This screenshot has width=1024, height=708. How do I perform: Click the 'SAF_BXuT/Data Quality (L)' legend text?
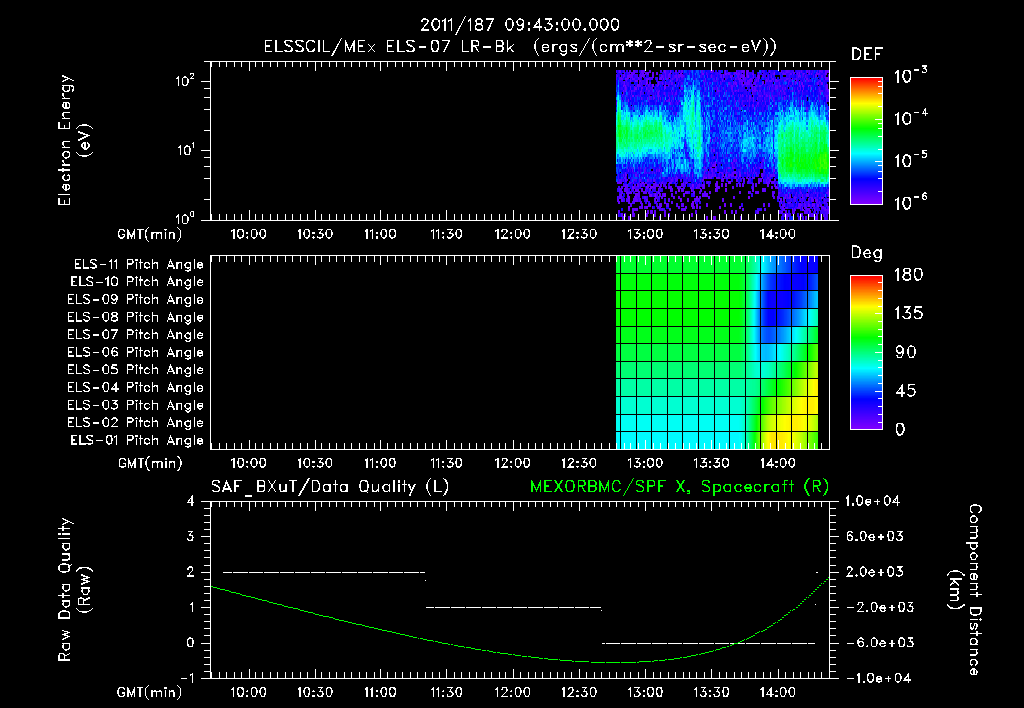click(330, 487)
